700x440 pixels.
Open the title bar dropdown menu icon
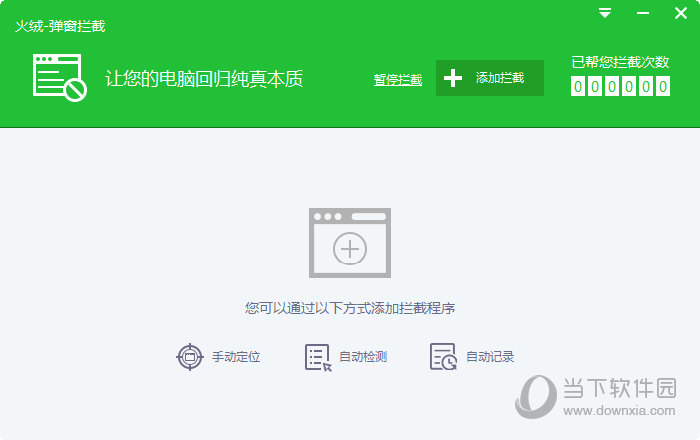pyautogui.click(x=605, y=13)
